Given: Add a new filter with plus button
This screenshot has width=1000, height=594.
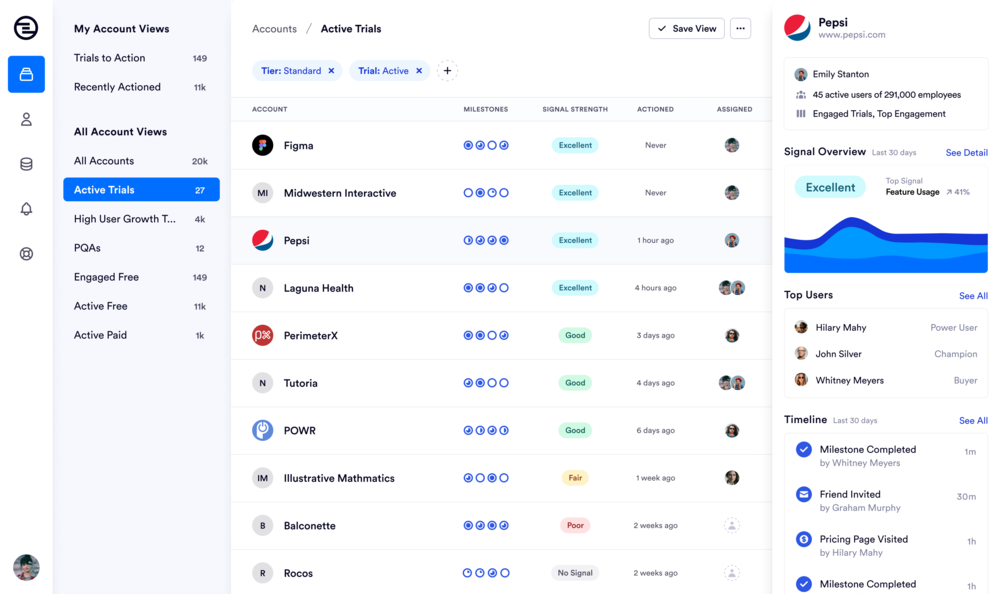Looking at the screenshot, I should pyautogui.click(x=448, y=71).
